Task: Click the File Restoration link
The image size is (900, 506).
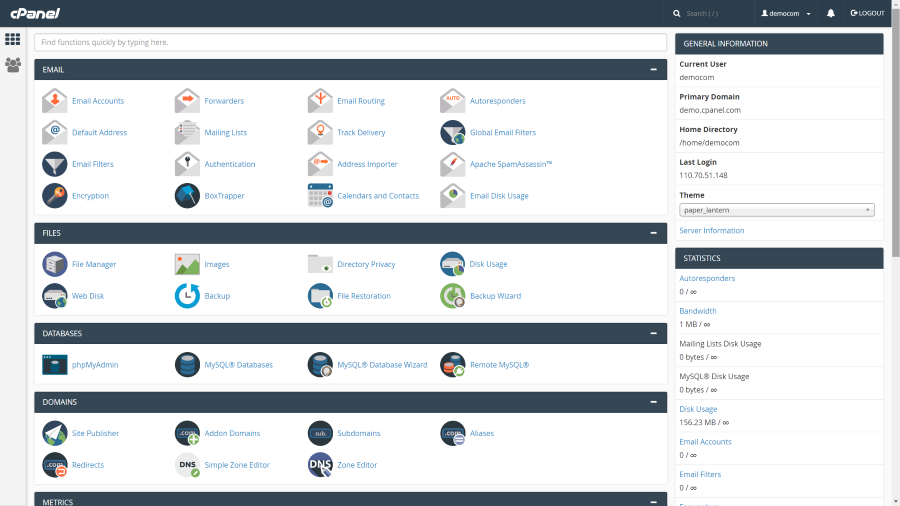Action: [364, 296]
